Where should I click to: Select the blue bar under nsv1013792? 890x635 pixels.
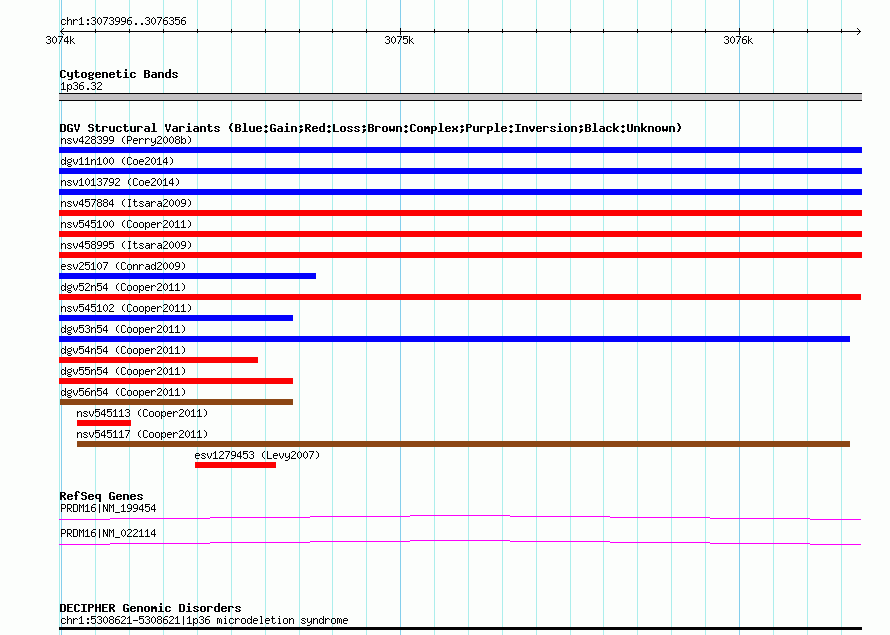click(x=460, y=192)
